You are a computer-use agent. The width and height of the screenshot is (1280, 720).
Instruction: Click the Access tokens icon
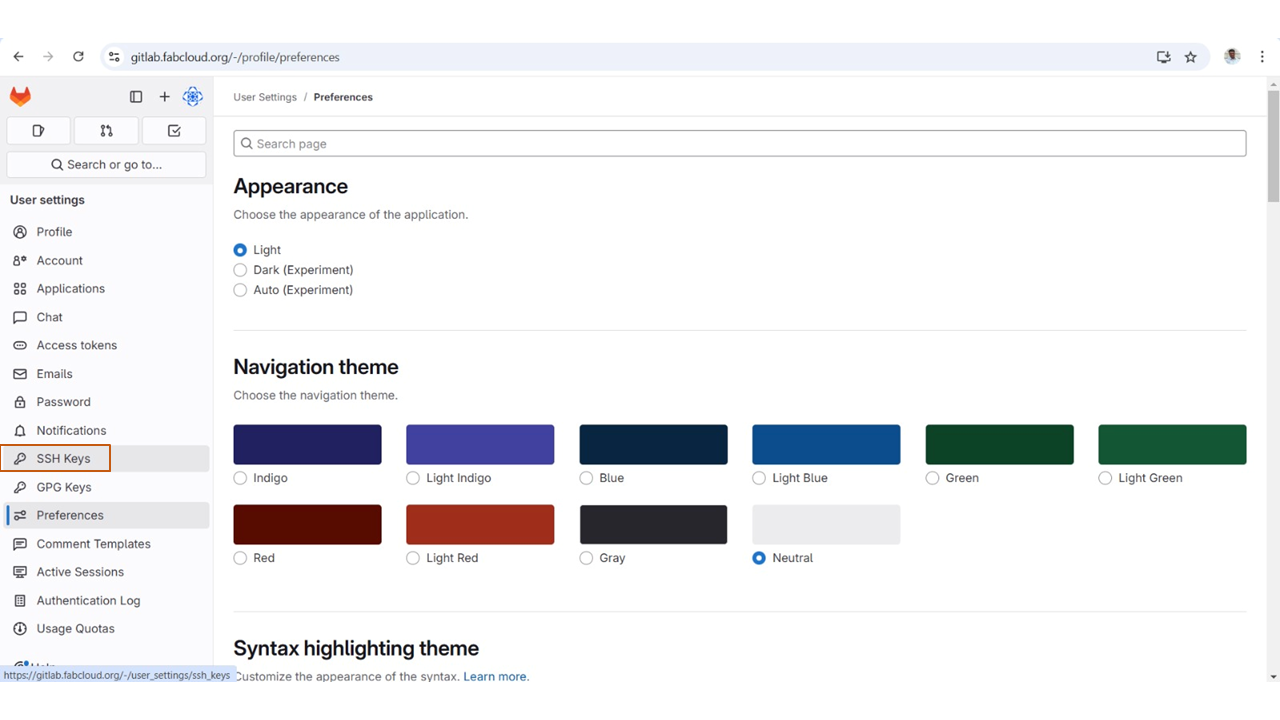[20, 345]
